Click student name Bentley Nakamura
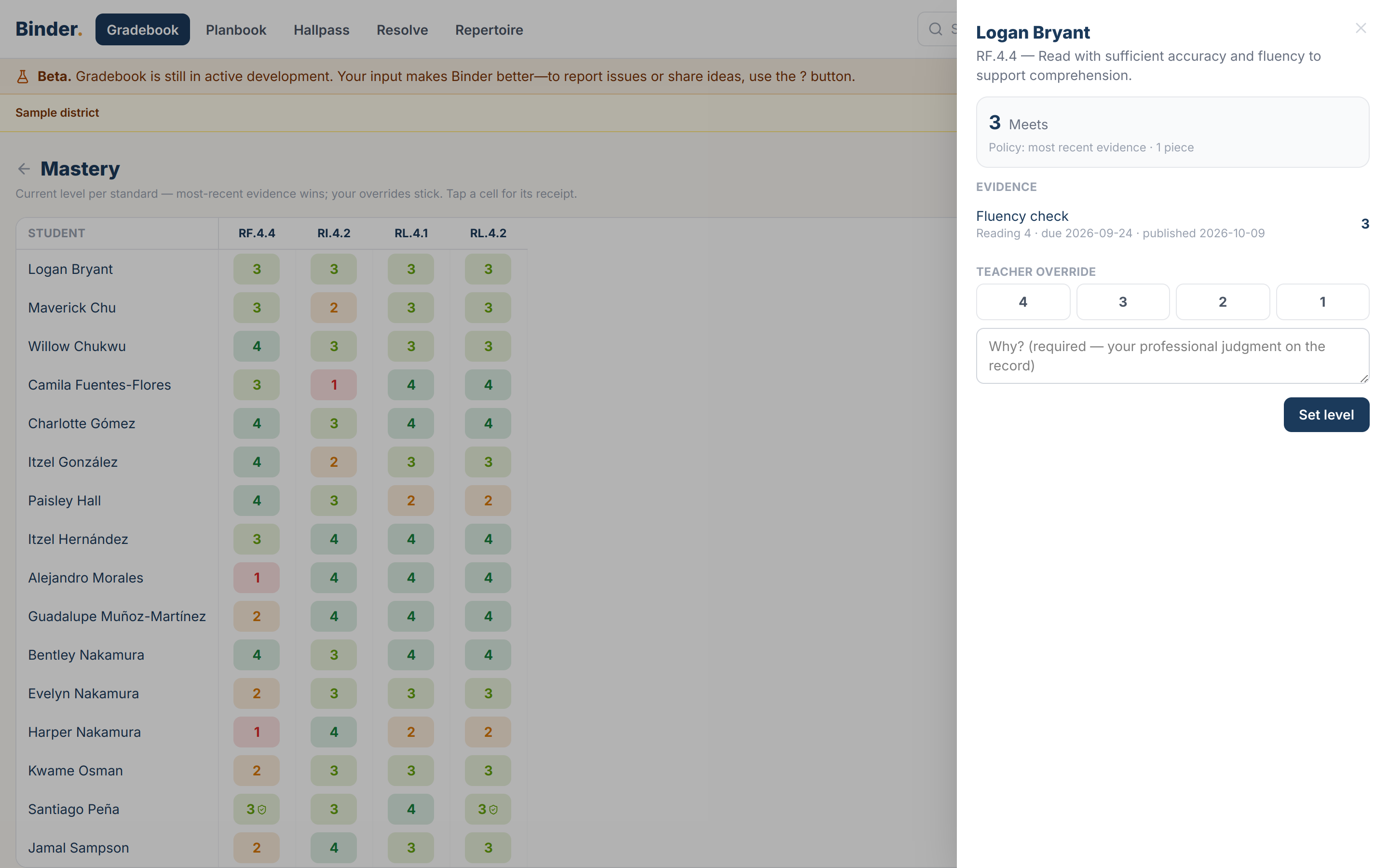Screen dimensions: 1389x868 point(86,654)
